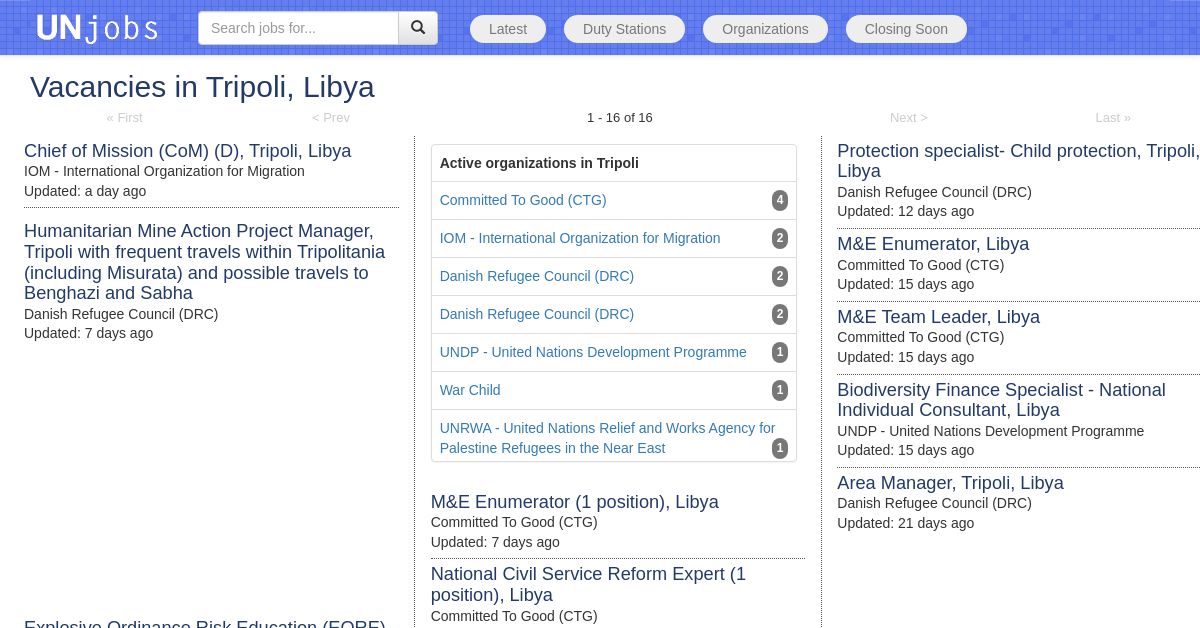Open M&E Enumerator (1 position) vacancy
This screenshot has height=628, width=1200.
click(575, 502)
